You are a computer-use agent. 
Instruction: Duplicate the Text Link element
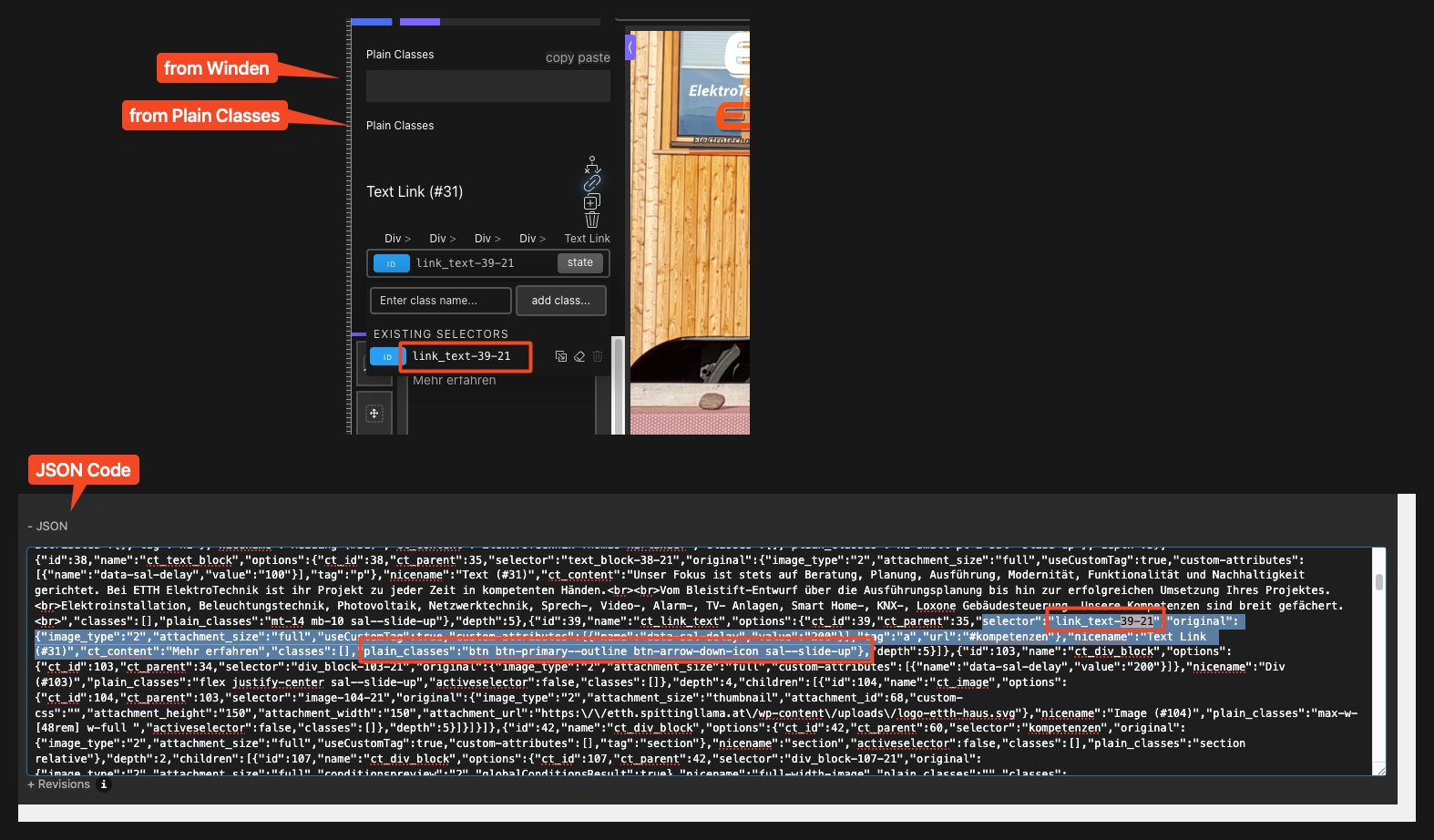592,201
